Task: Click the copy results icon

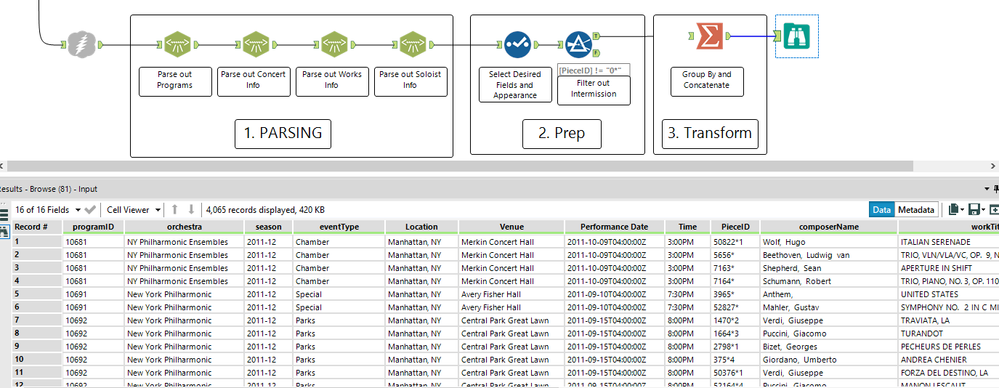Action: (954, 210)
